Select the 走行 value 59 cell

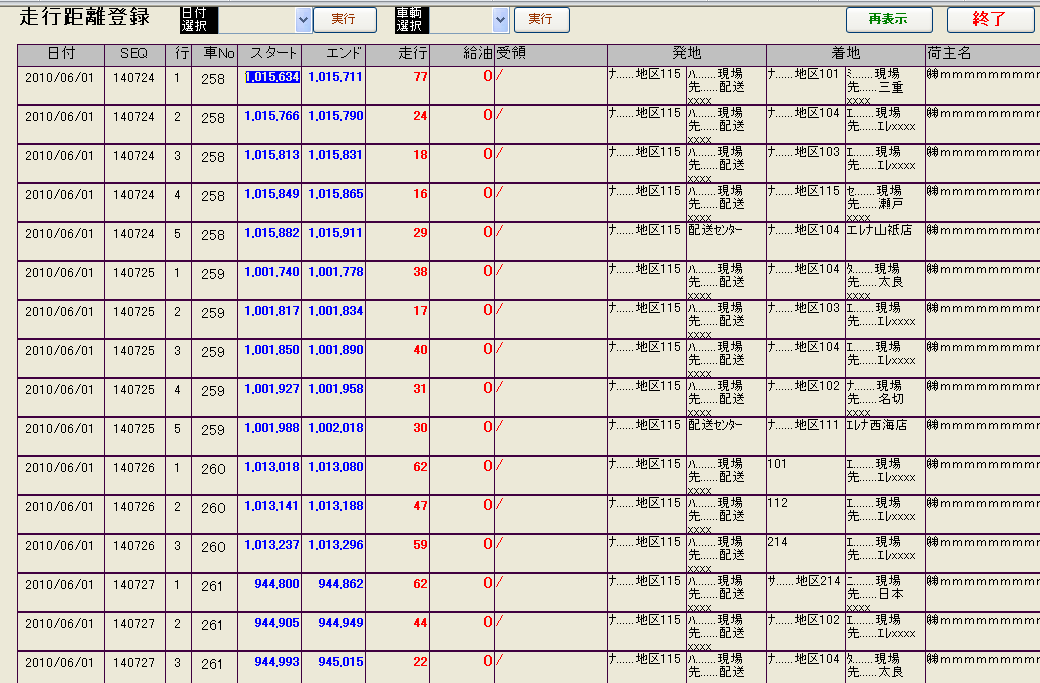click(x=398, y=545)
